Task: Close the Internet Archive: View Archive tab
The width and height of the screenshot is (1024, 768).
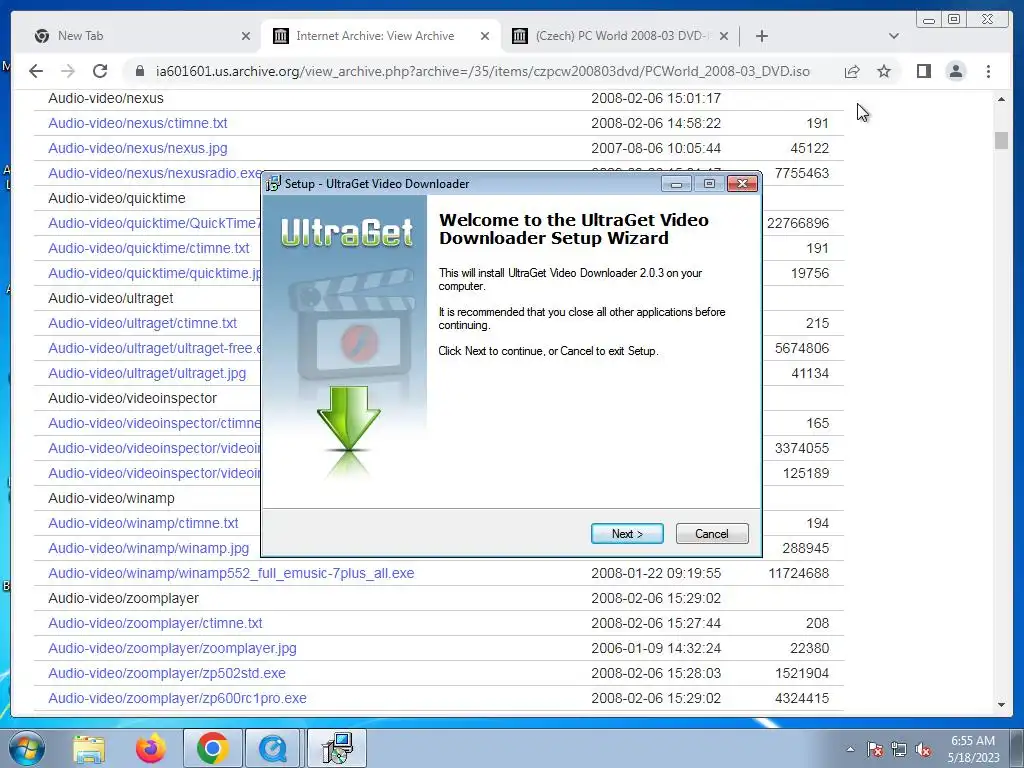Action: click(485, 36)
